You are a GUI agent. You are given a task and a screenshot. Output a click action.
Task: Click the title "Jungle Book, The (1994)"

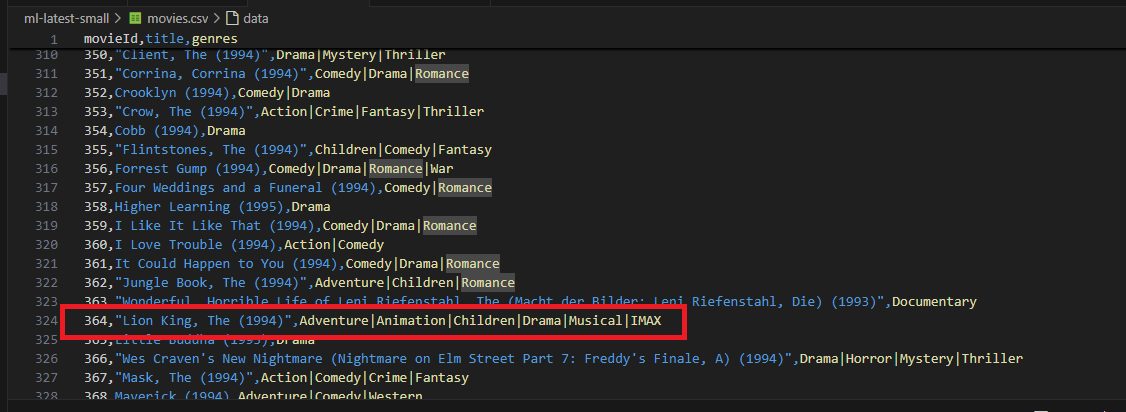click(210, 283)
